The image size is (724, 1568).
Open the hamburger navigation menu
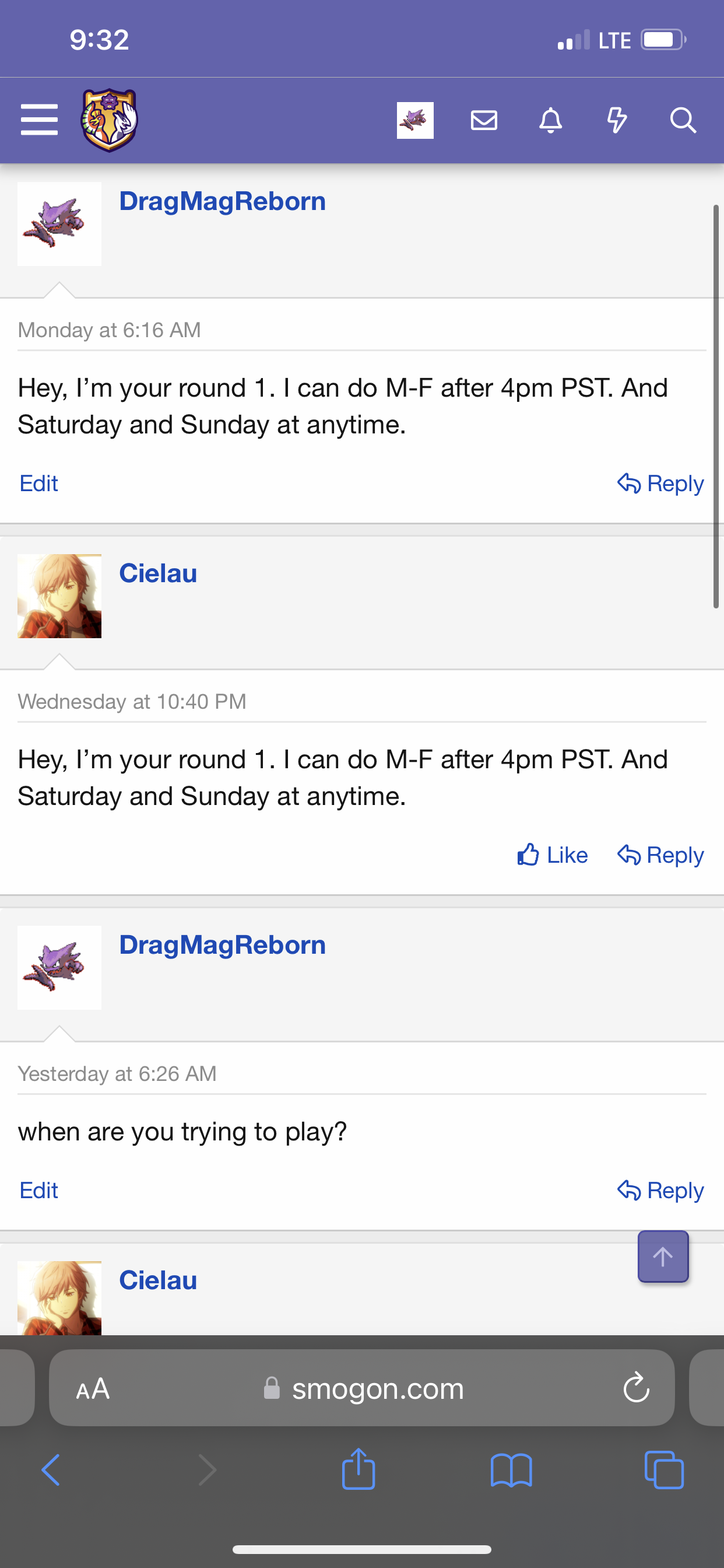[x=40, y=120]
